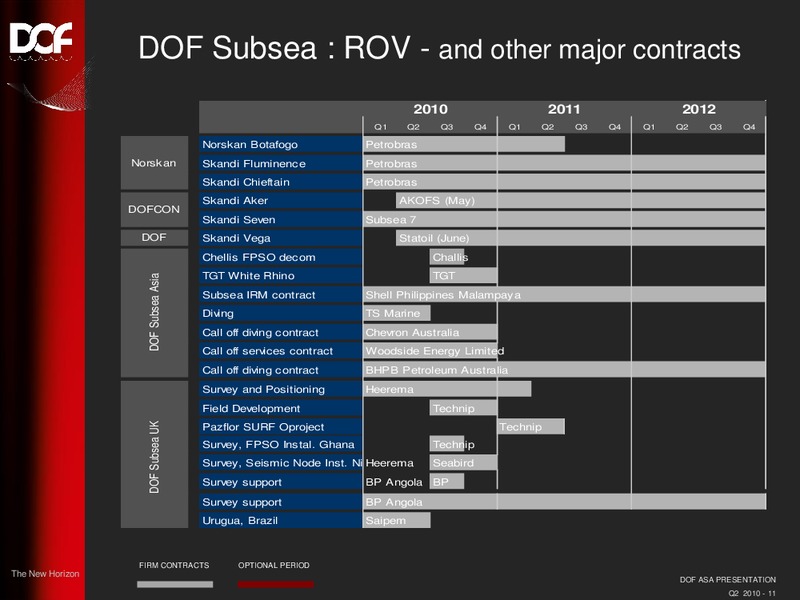Click the vertical 'DOF Subsea UK' label

click(154, 455)
